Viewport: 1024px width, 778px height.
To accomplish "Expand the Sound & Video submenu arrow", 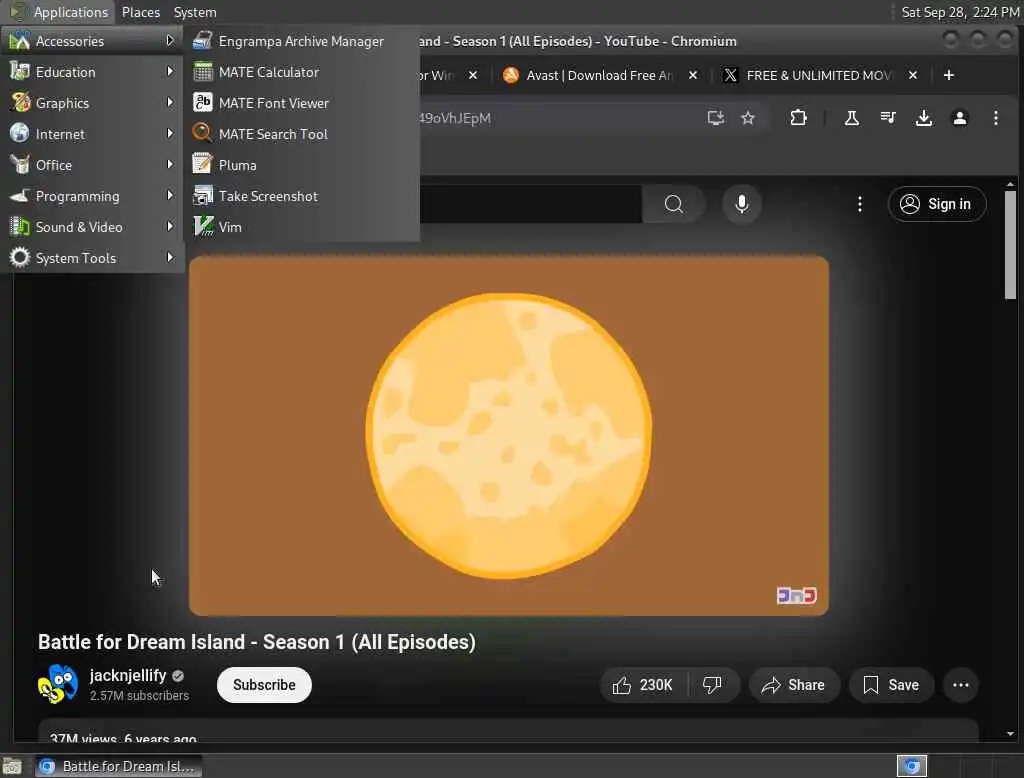I will (x=170, y=227).
